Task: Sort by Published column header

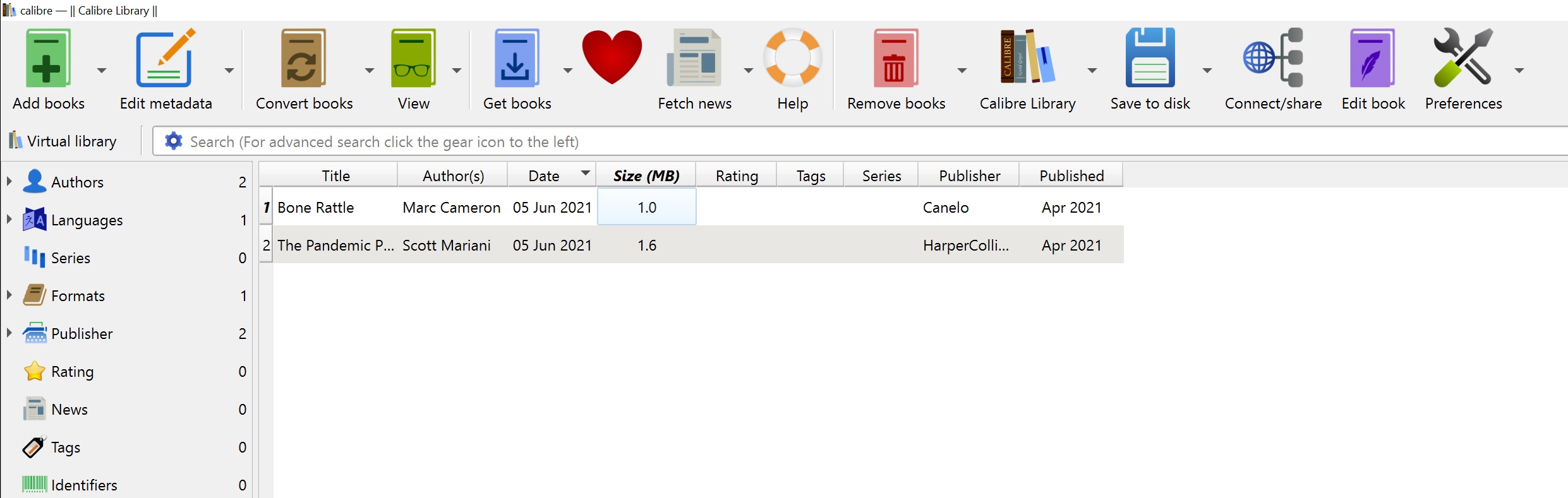Action: click(1071, 175)
